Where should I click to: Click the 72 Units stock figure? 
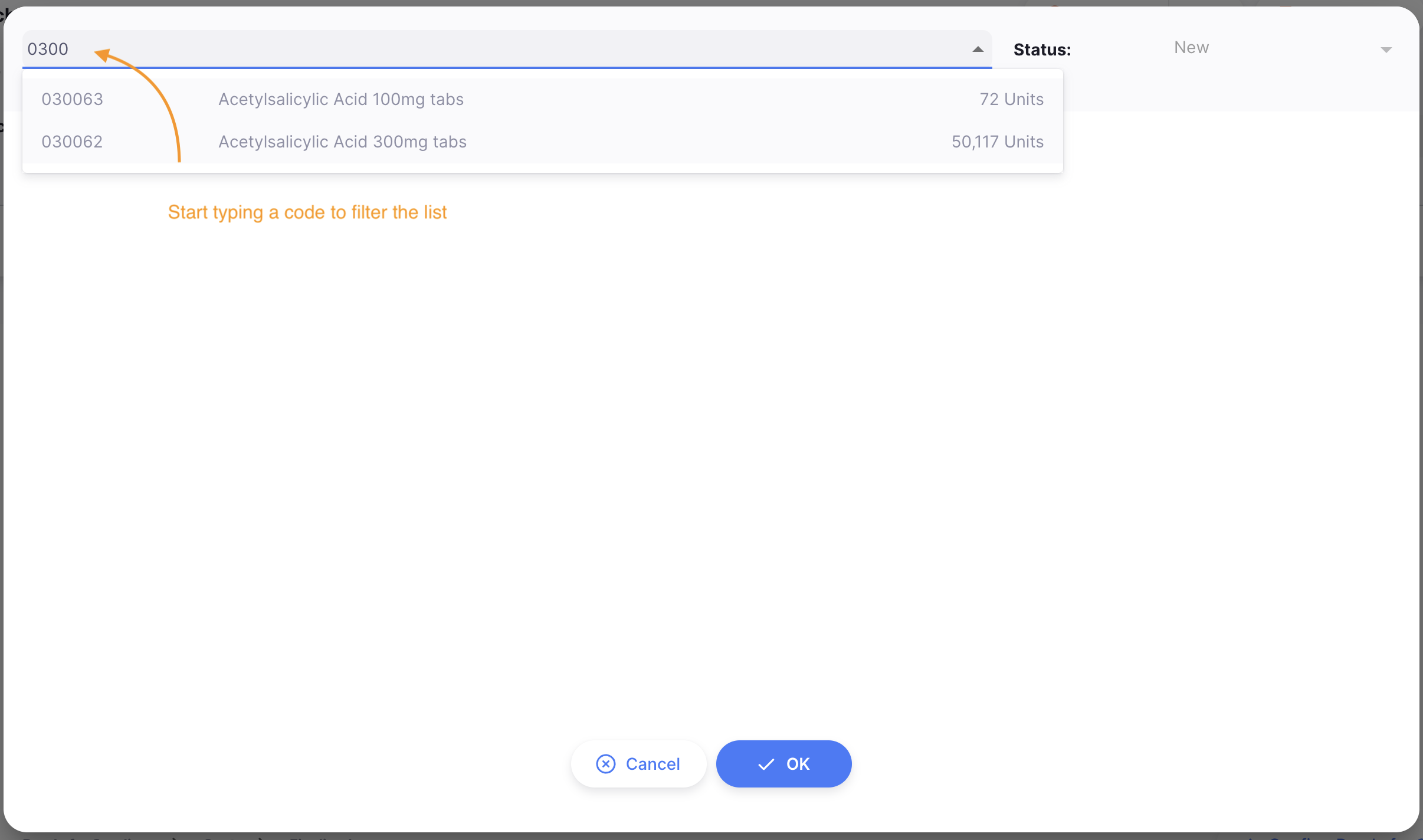pos(1010,99)
